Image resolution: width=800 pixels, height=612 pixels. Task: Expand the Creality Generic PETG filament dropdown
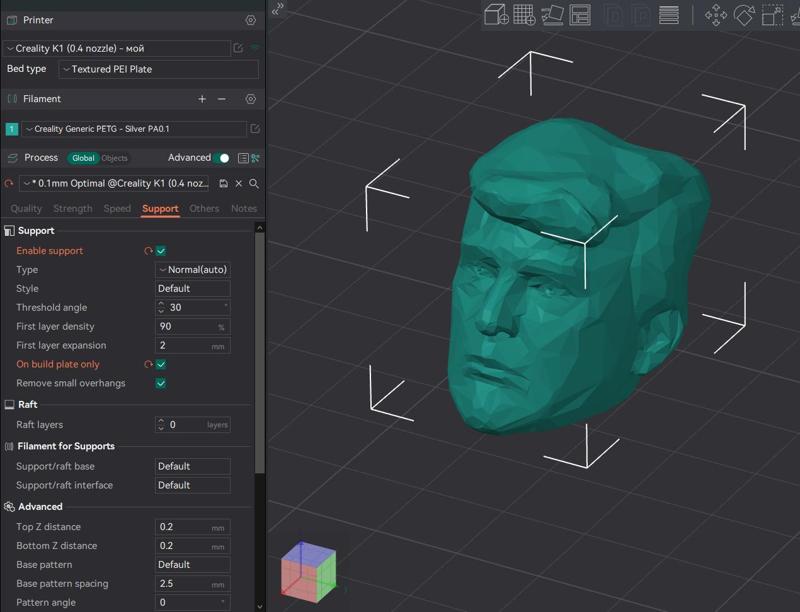point(134,129)
